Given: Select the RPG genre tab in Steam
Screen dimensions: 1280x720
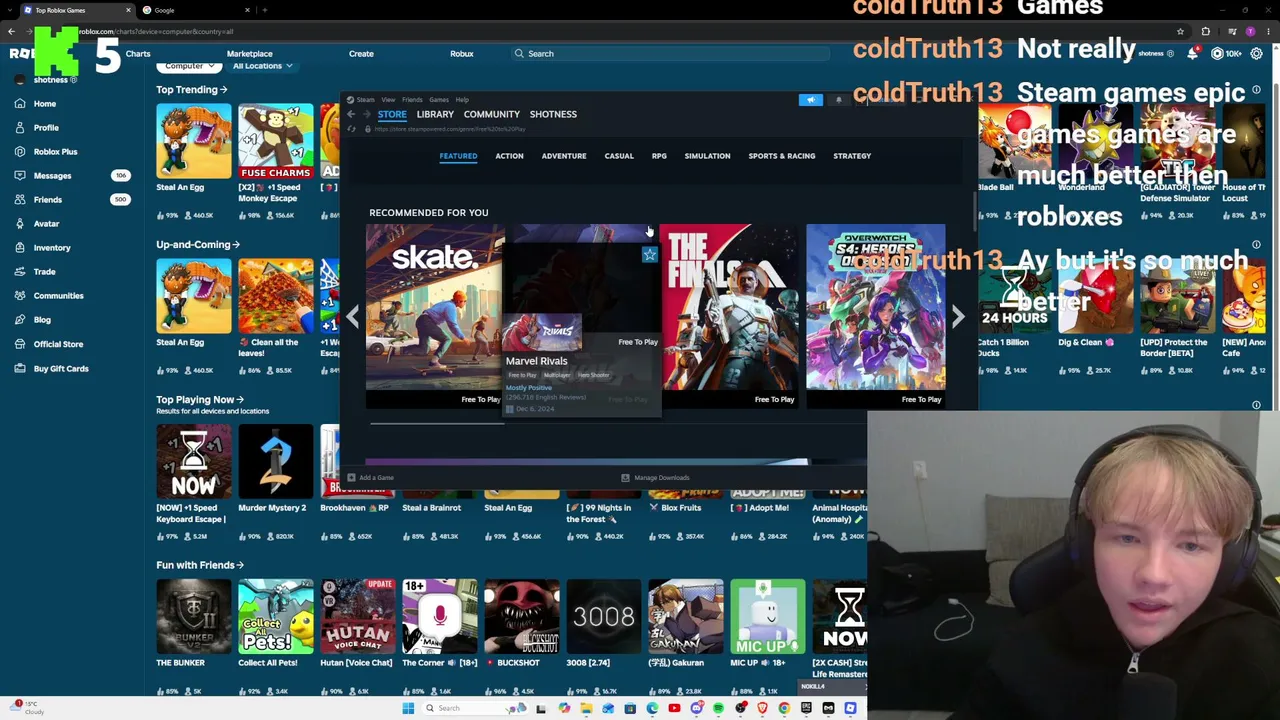Looking at the screenshot, I should 659,156.
